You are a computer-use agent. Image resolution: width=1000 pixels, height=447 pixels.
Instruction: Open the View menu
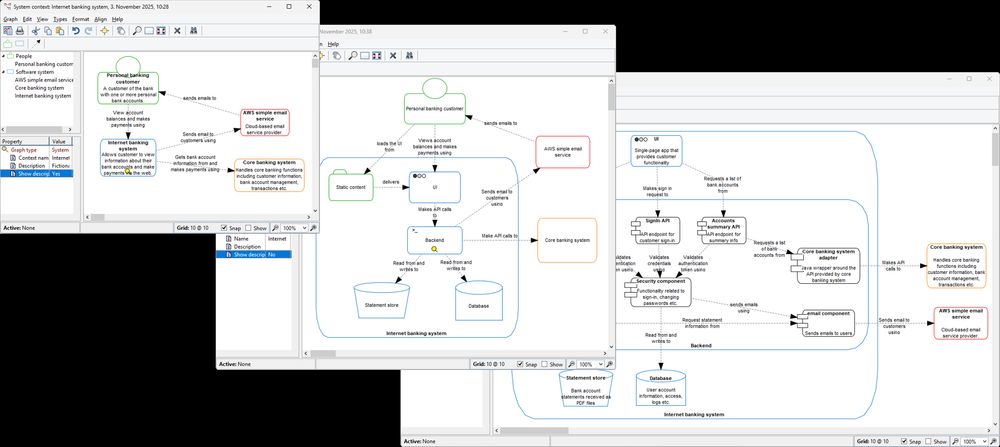[42, 19]
